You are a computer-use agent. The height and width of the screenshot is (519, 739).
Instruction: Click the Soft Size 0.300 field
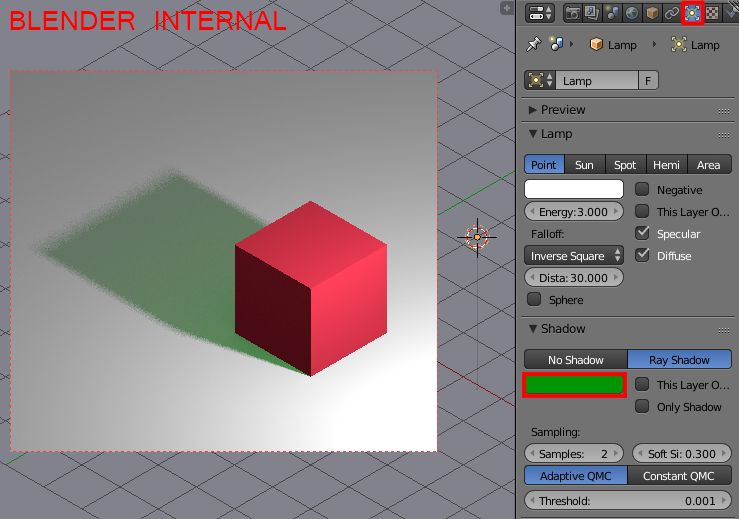682,453
